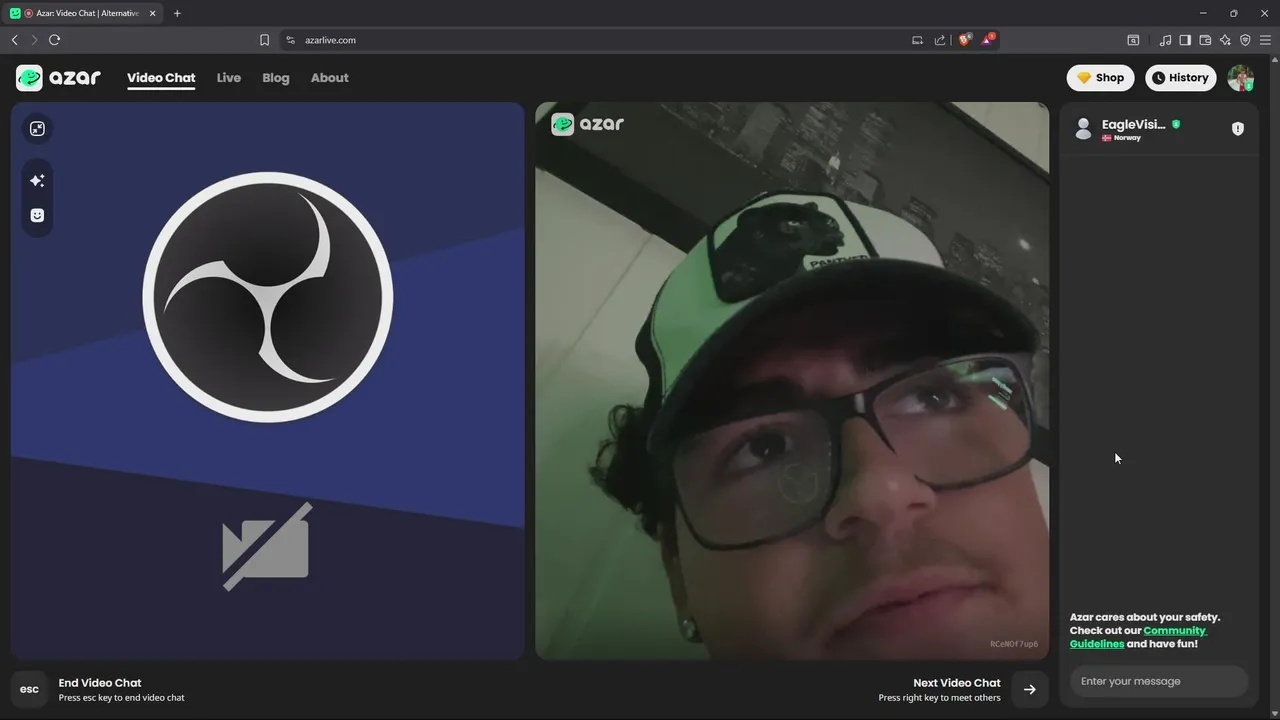The image size is (1280, 720).
Task: Open the Brave VPN shield icon
Action: (1245, 40)
